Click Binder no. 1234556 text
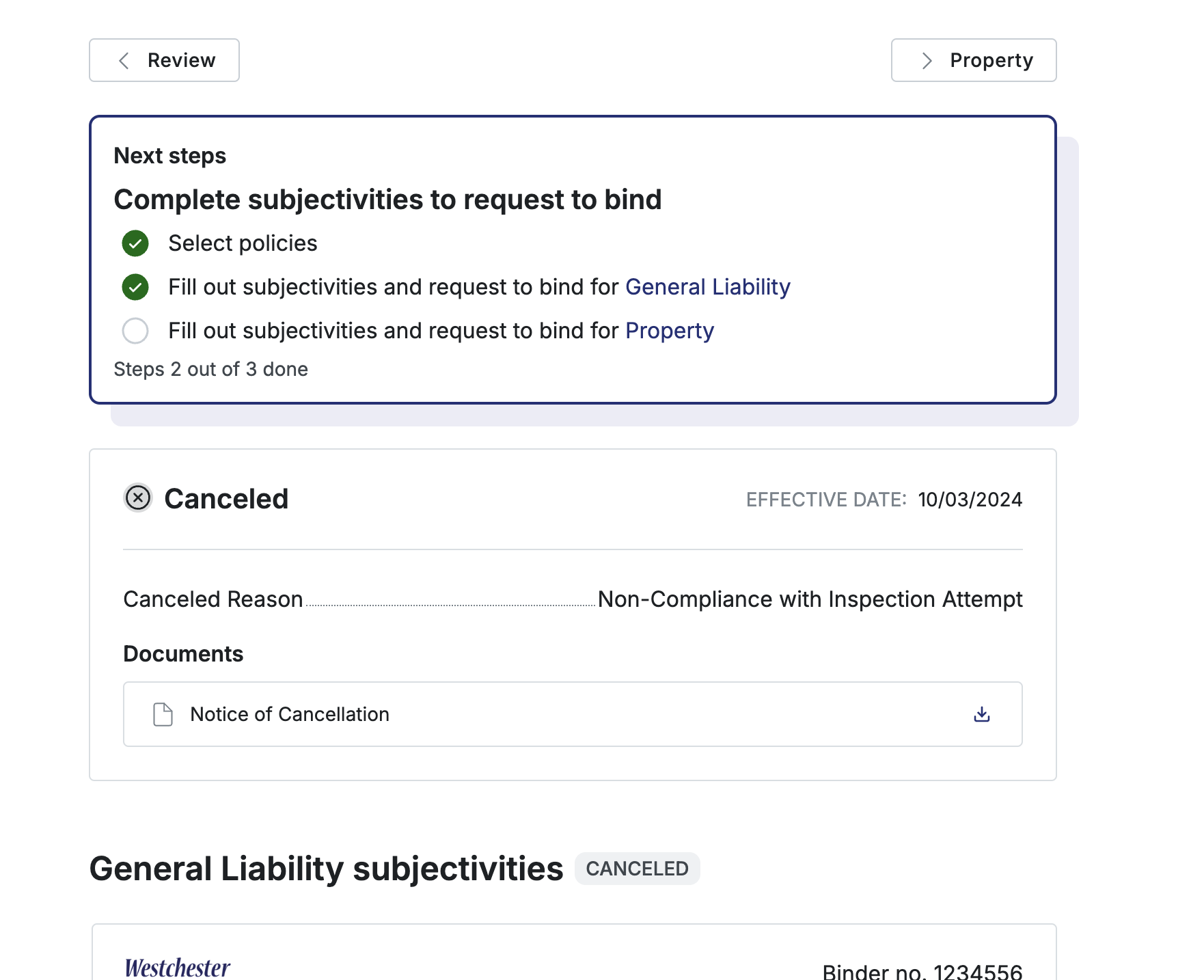 pyautogui.click(x=922, y=971)
